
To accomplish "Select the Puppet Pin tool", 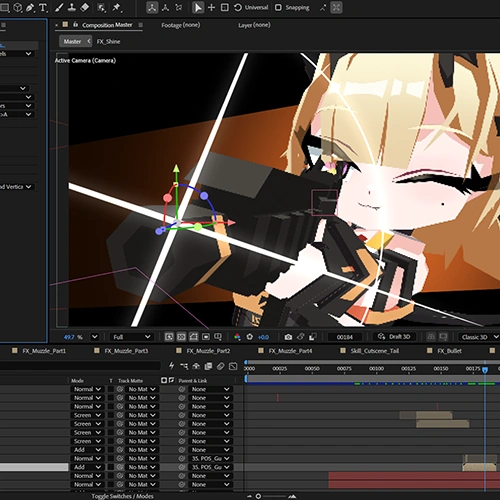I will pyautogui.click(x=117, y=7).
